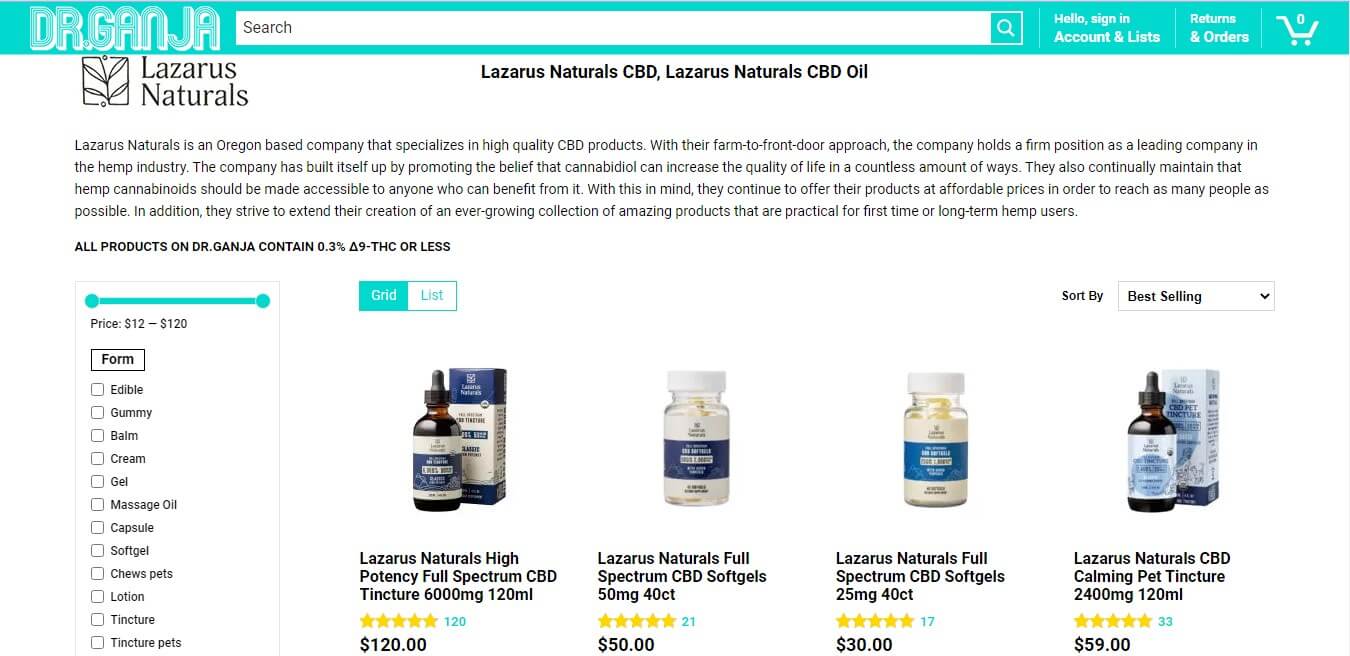Click star rating of the 6000mg Tincture
Viewport: 1350px width, 656px height.
pos(398,621)
